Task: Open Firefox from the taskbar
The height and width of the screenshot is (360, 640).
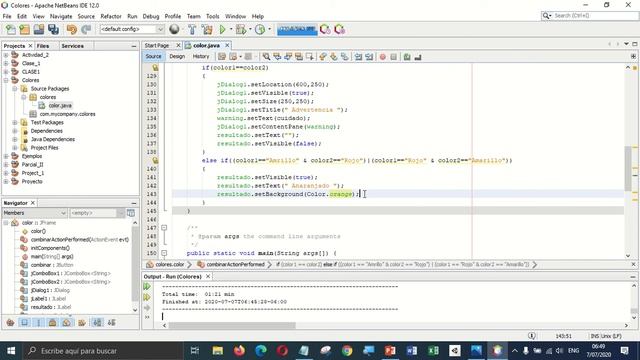Action: (239, 351)
